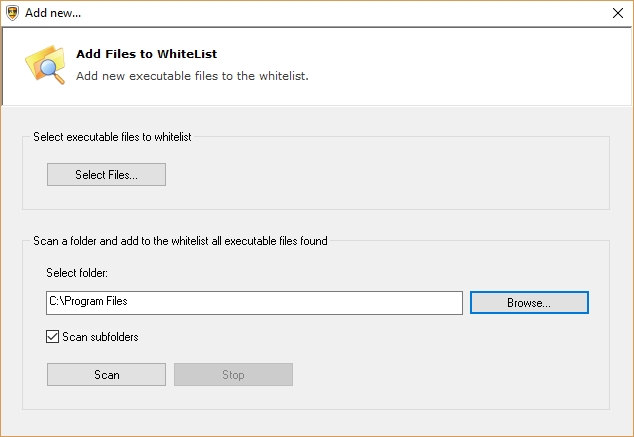Click the greyed-out Stop button
The width and height of the screenshot is (634, 437).
pos(233,375)
